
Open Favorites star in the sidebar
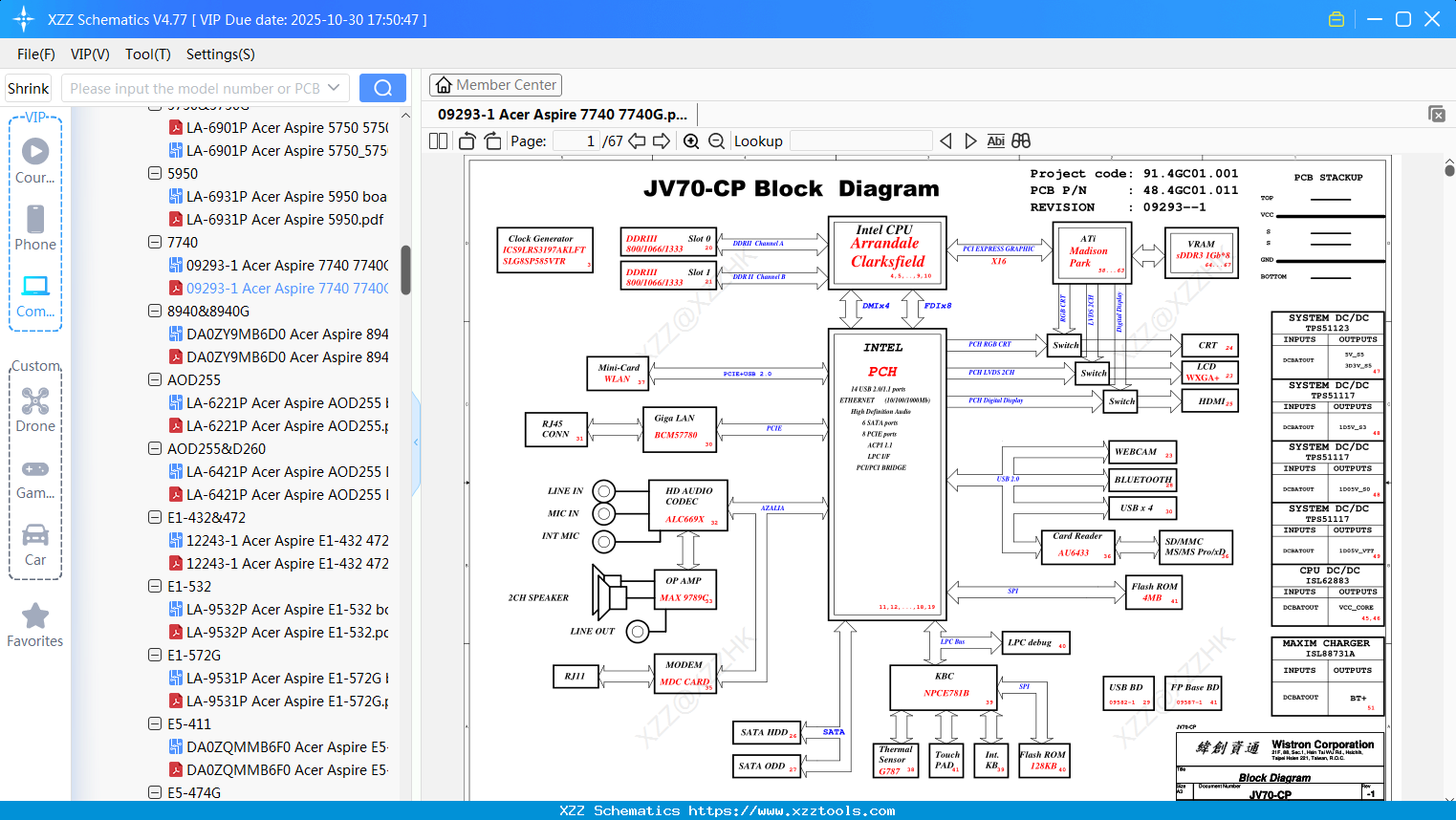pos(35,615)
